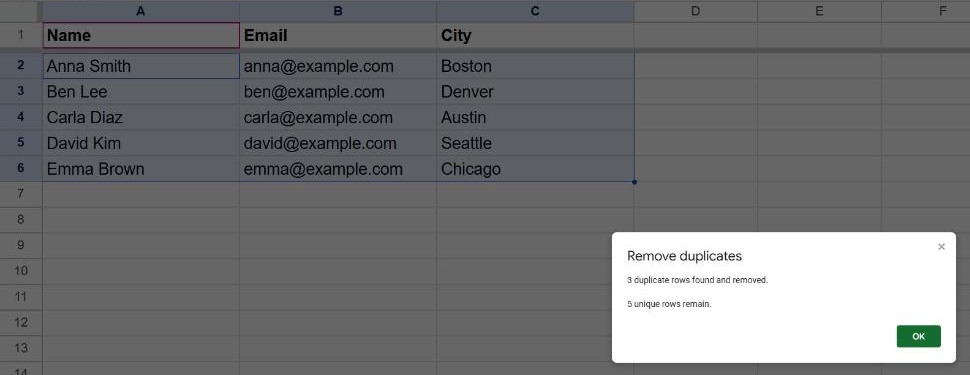
Task: Select column E header
Action: (x=819, y=11)
